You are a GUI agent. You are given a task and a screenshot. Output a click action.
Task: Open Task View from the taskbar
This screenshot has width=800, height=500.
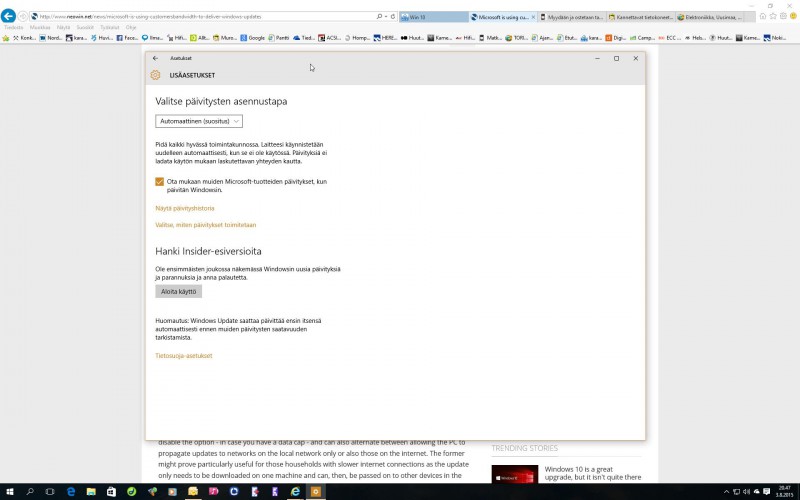coord(50,492)
